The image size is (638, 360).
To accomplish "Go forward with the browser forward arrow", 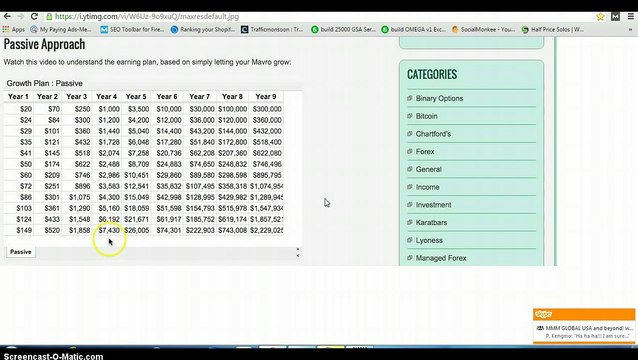I will click(x=20, y=17).
